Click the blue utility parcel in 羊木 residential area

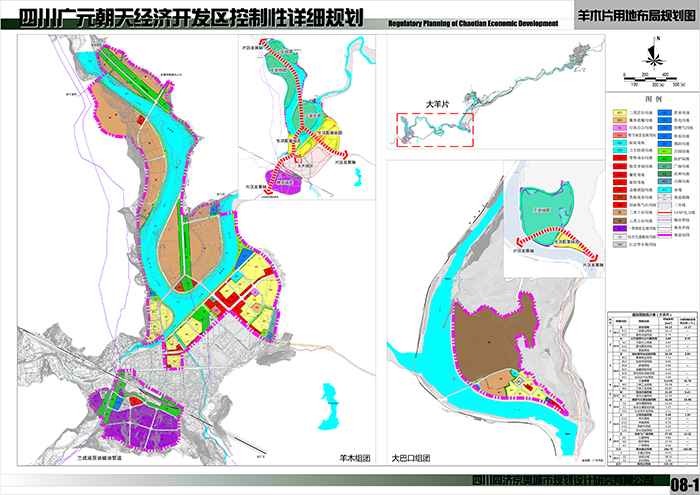click(x=244, y=258)
